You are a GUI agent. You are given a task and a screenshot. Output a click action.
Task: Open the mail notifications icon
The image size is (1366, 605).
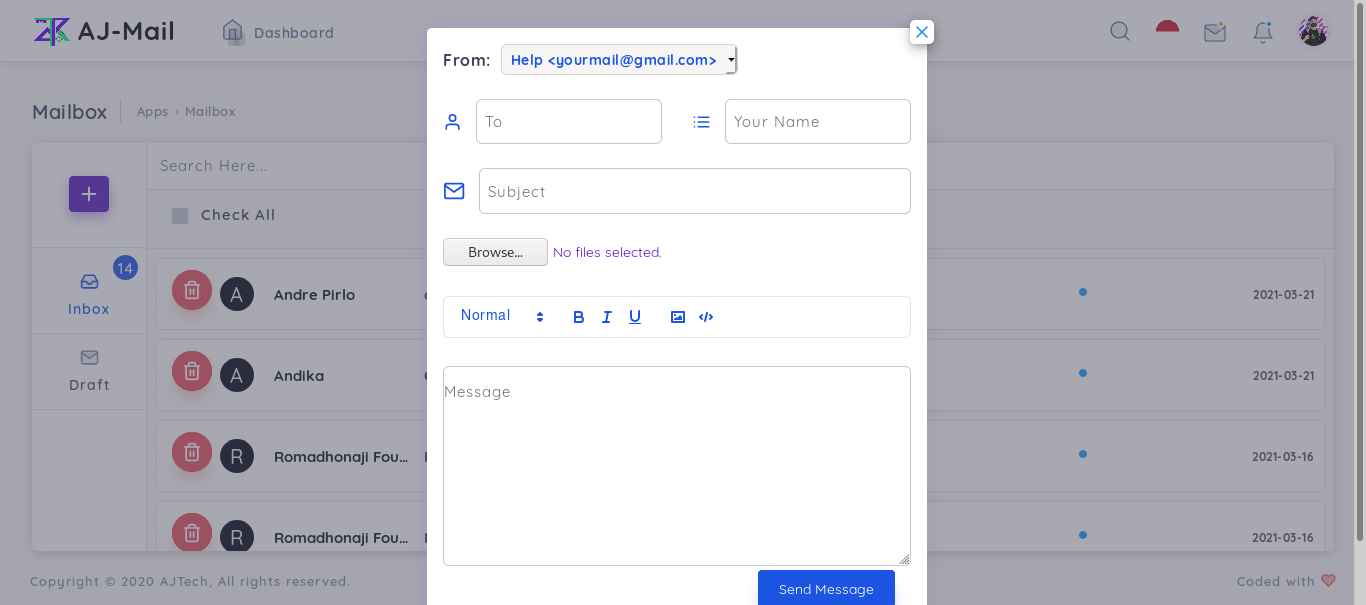pyautogui.click(x=1215, y=32)
